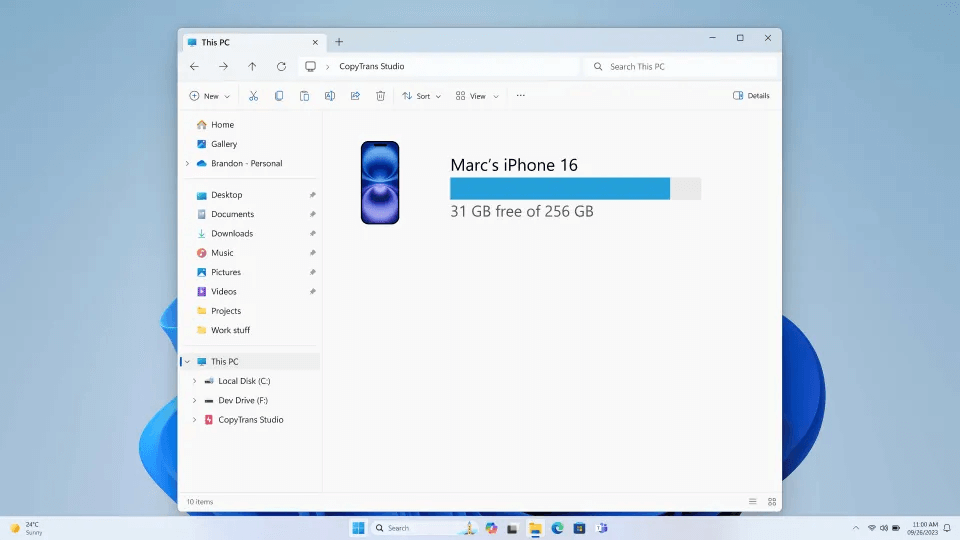Click CopyTrans Studio breadcrumb in address bar

[x=372, y=66]
